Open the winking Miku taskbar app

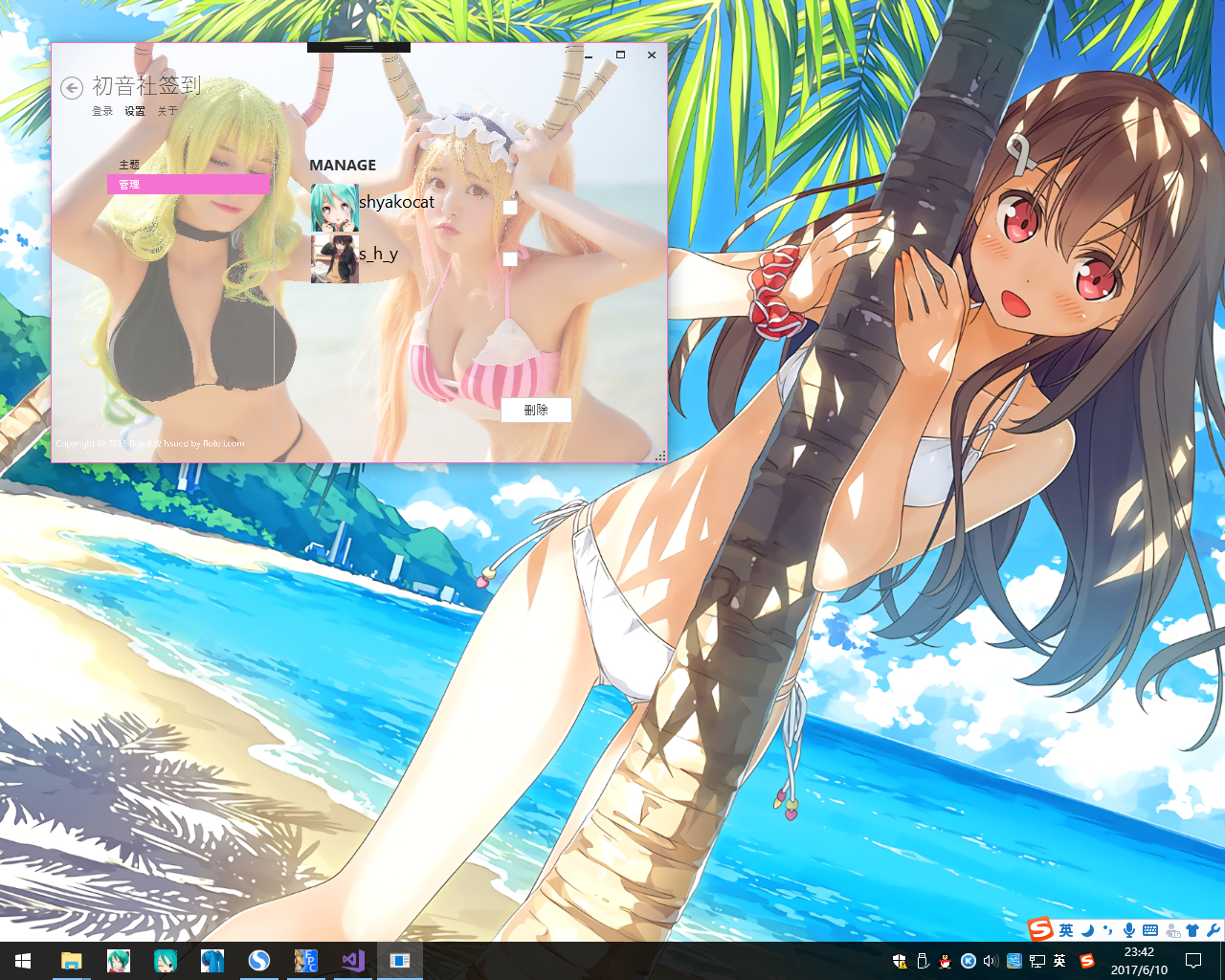[166, 961]
